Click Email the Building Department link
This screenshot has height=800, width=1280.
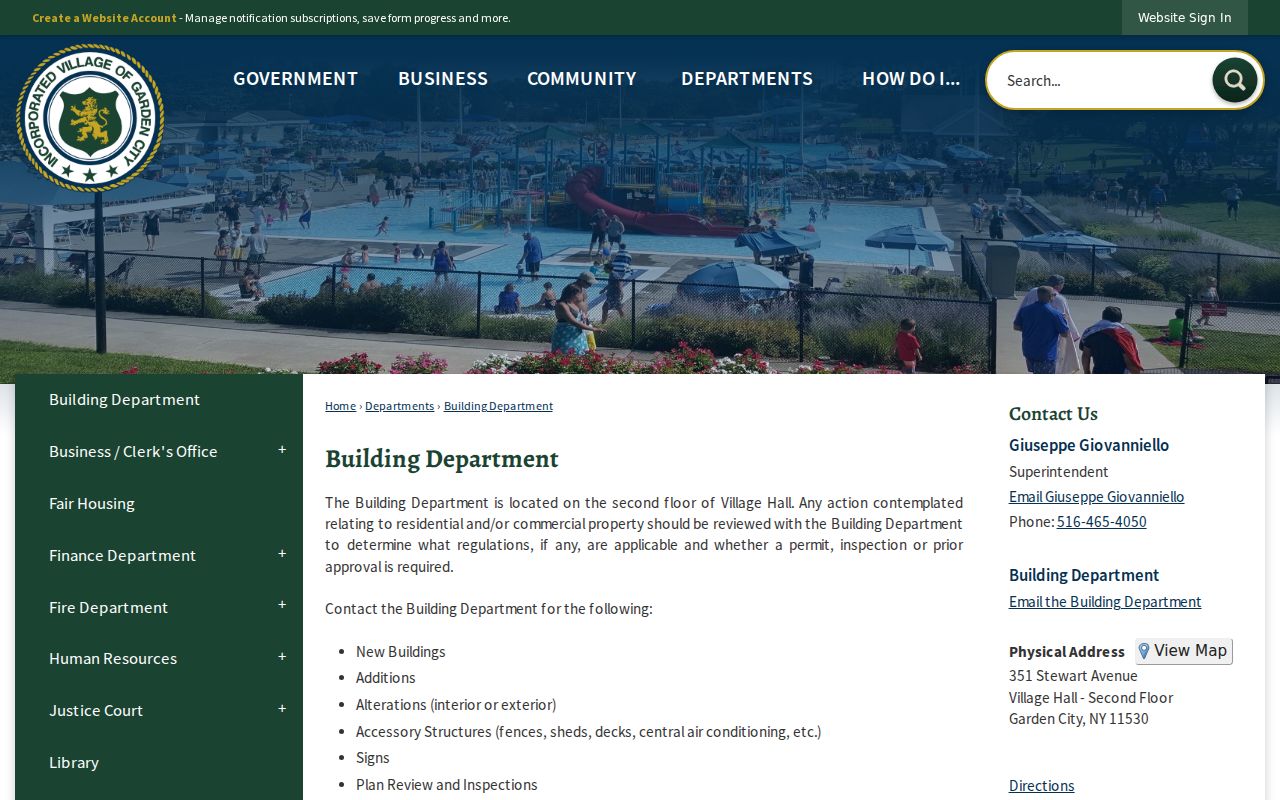(x=1105, y=602)
